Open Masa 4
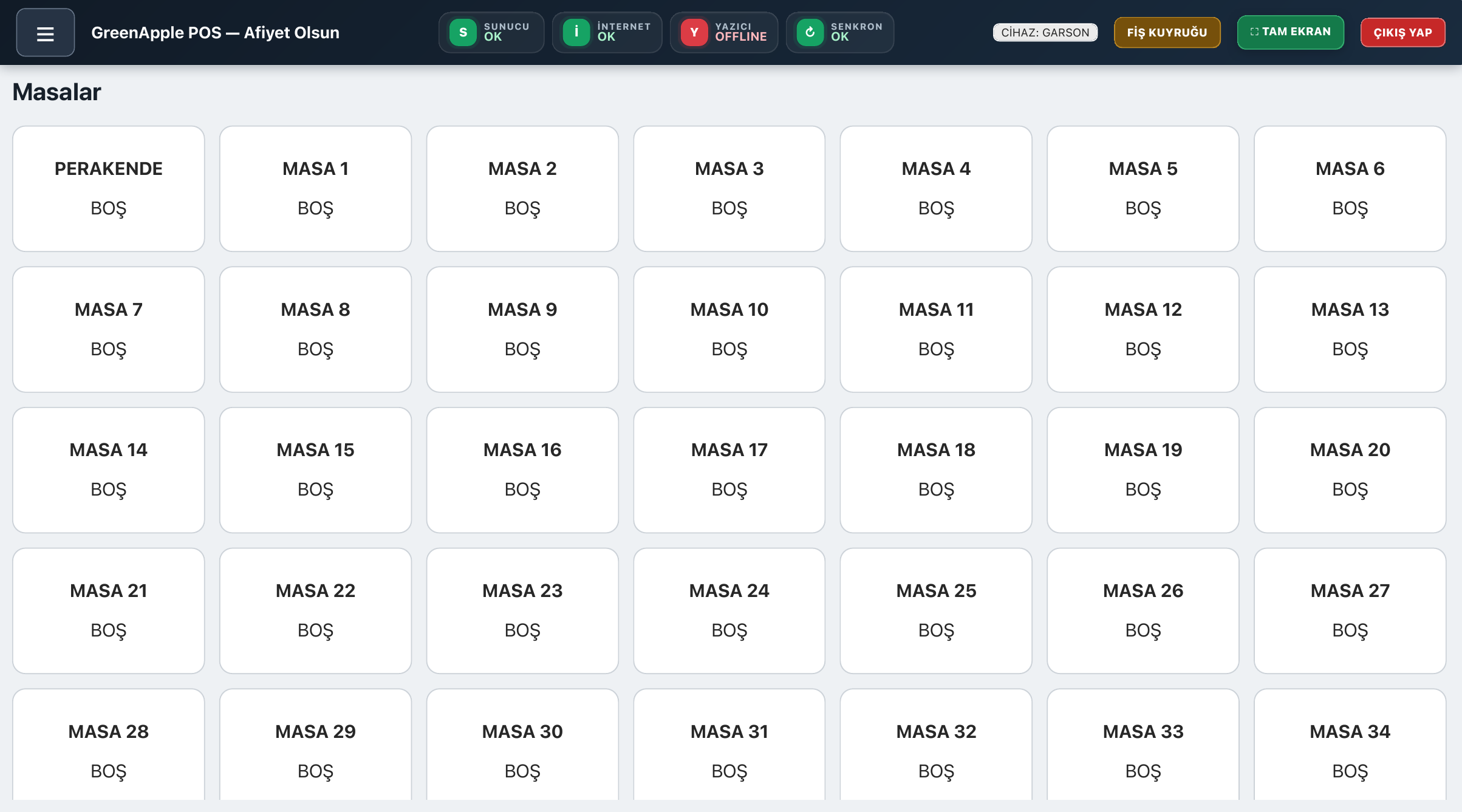1462x812 pixels. pyautogui.click(x=936, y=189)
